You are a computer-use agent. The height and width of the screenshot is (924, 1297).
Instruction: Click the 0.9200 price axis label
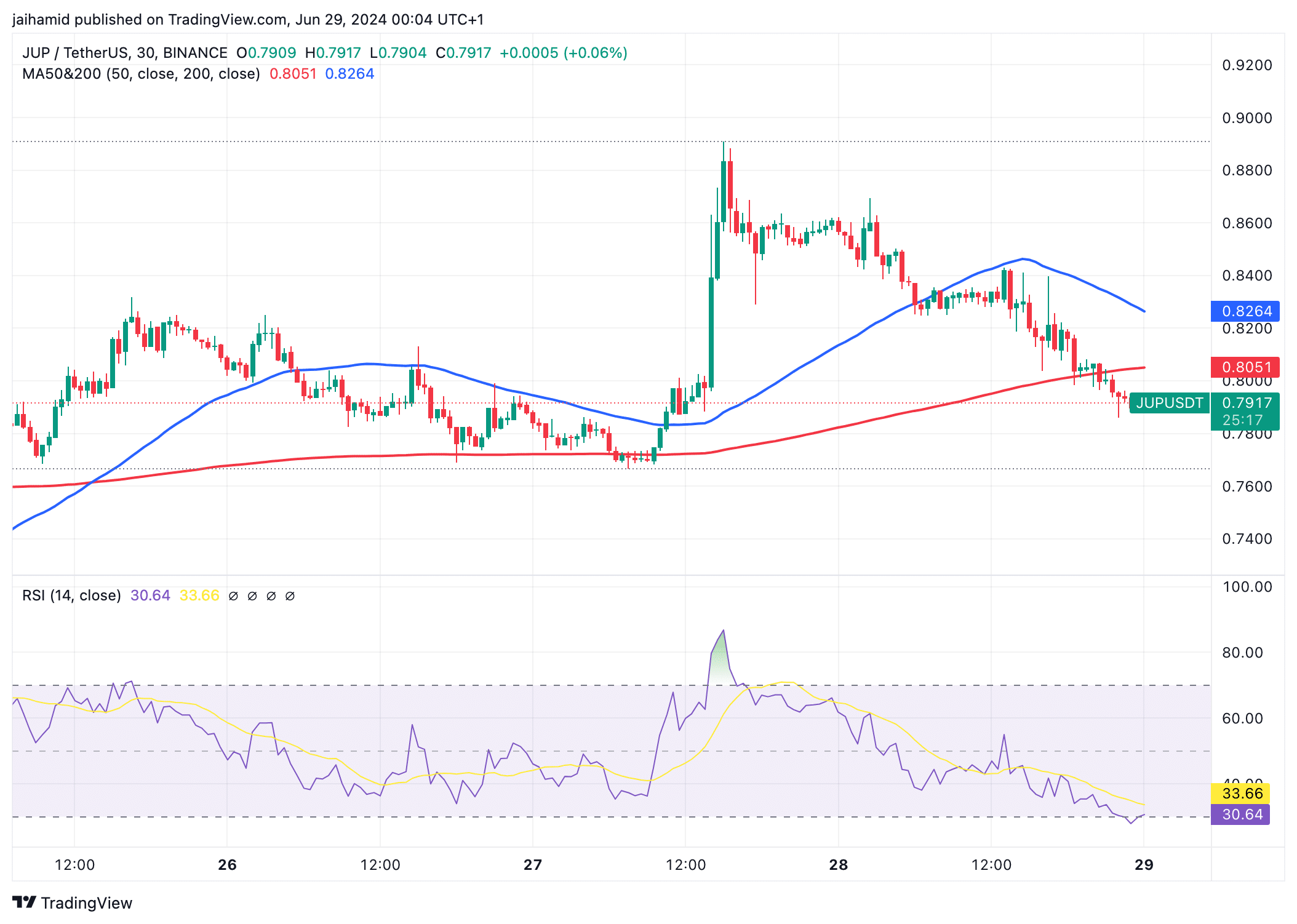click(x=1247, y=65)
